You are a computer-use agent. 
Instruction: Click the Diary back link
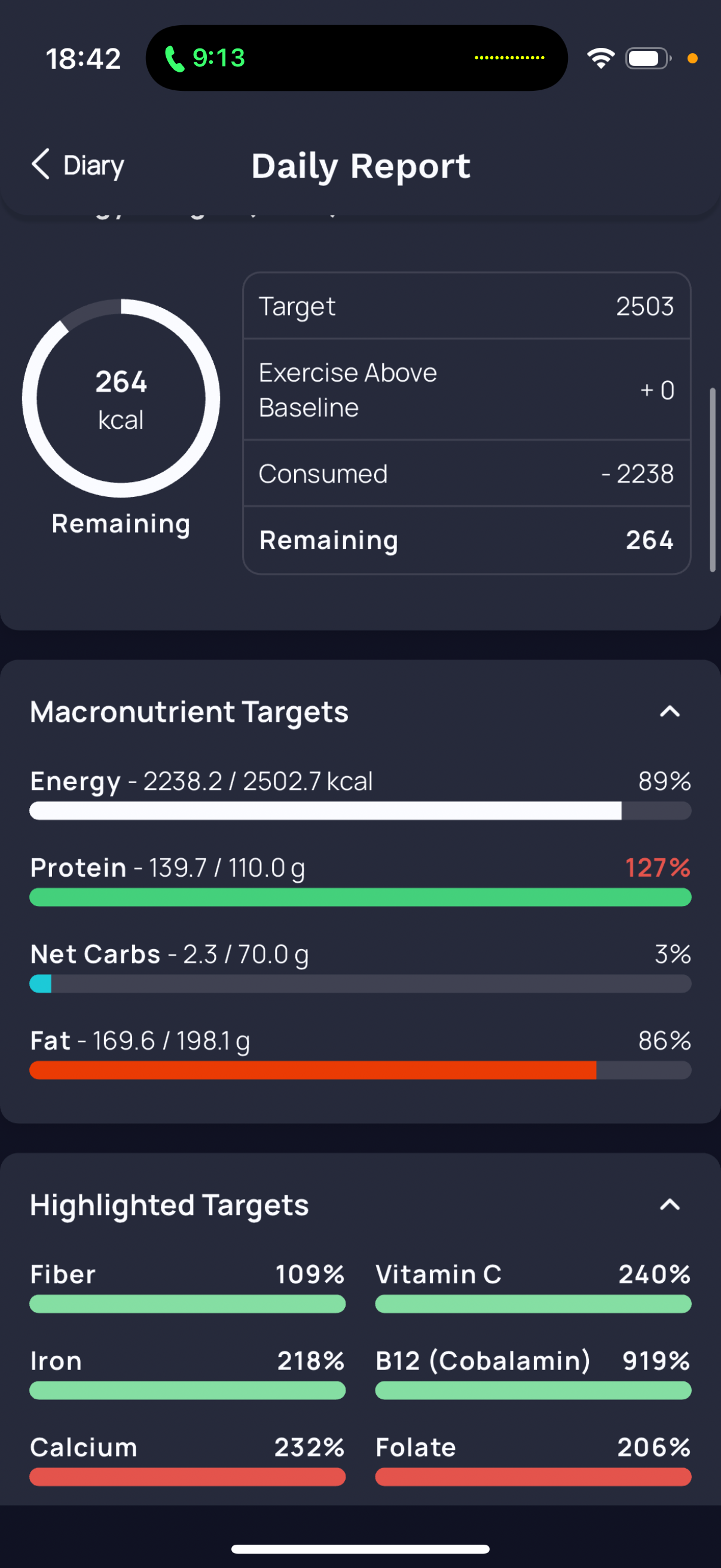(94, 166)
